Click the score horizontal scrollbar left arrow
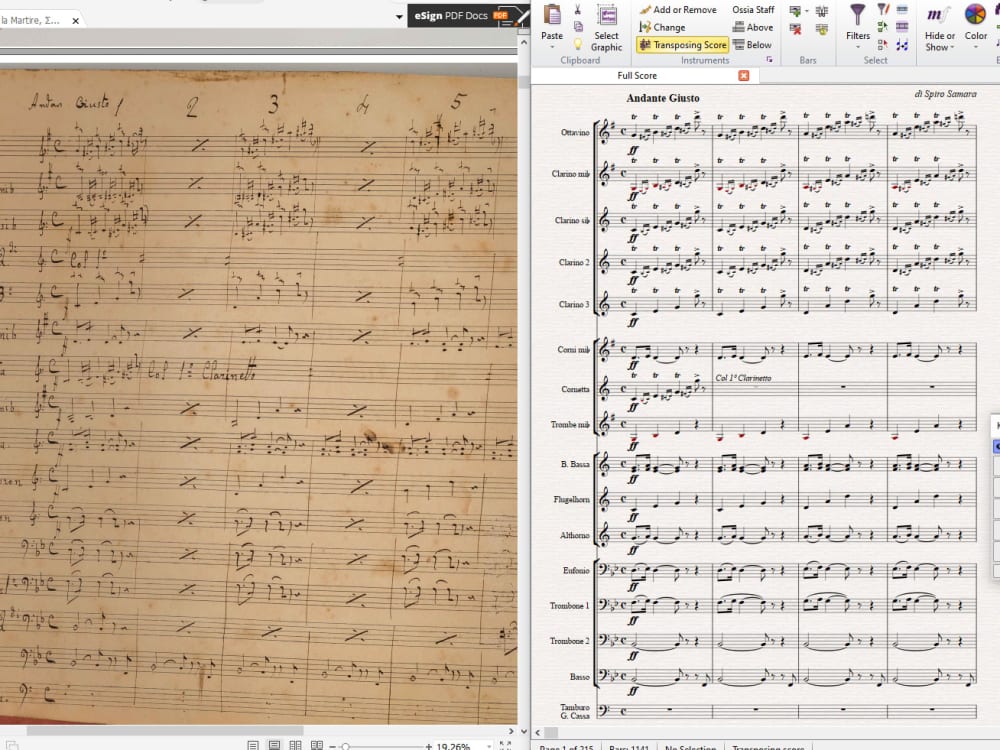Image resolution: width=1000 pixels, height=750 pixels. 538,733
